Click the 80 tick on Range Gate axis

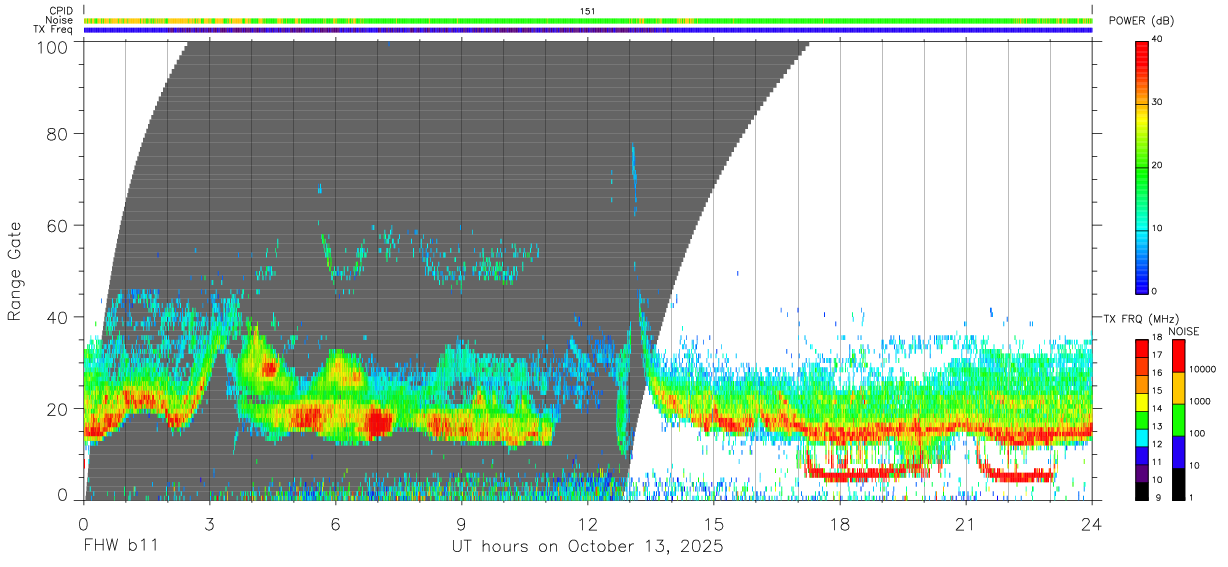tap(57, 133)
